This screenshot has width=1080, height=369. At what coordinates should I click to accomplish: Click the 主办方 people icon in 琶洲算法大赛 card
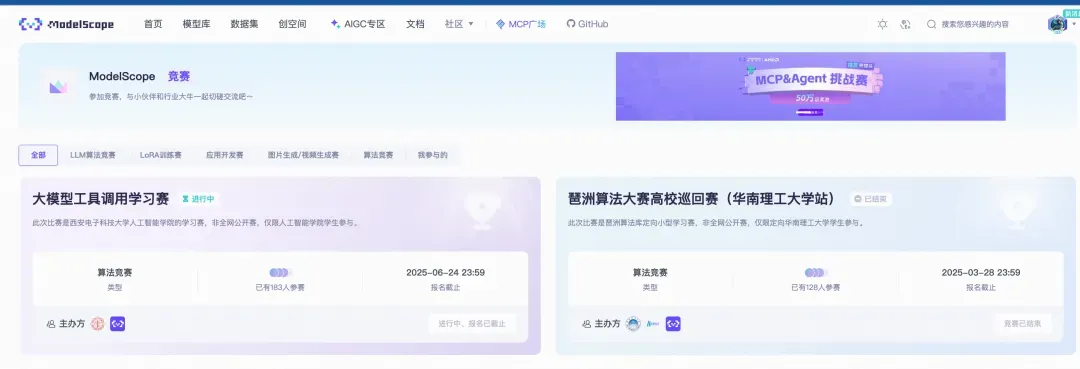(x=586, y=324)
